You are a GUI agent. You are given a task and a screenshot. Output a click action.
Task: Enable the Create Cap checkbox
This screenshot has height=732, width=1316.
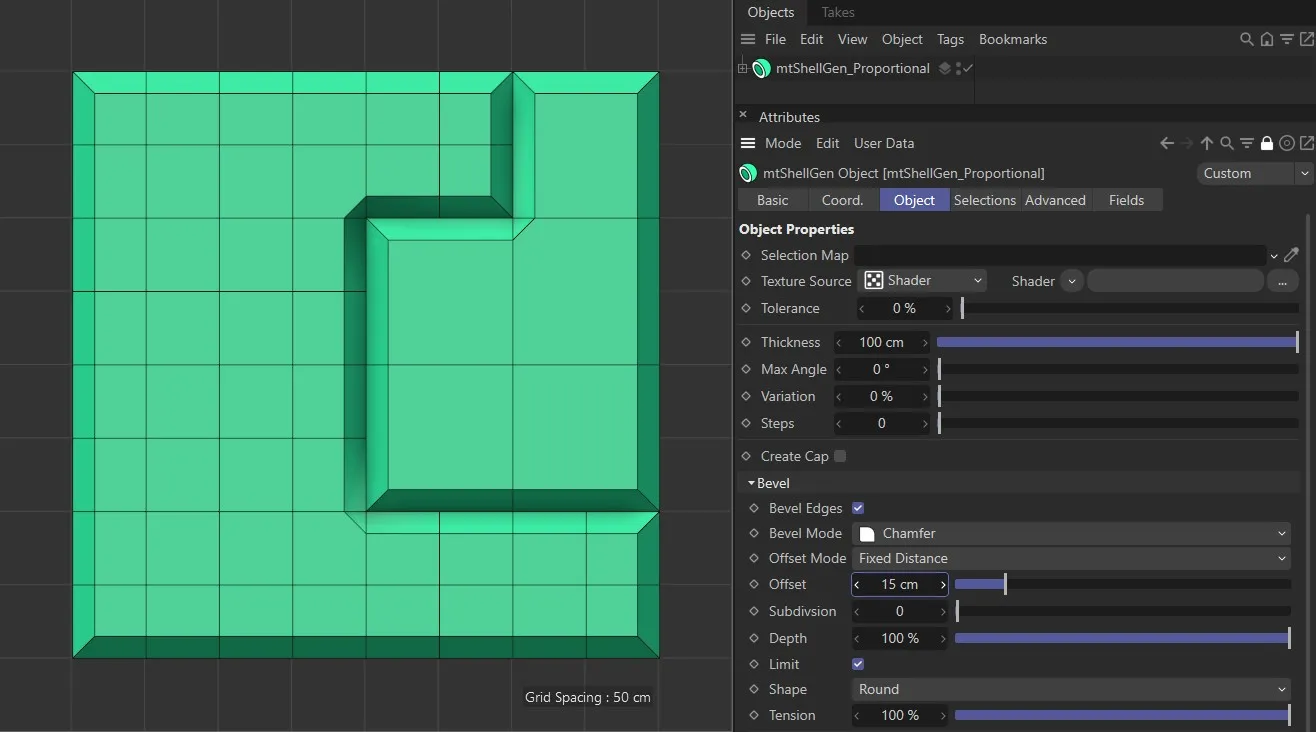point(840,456)
